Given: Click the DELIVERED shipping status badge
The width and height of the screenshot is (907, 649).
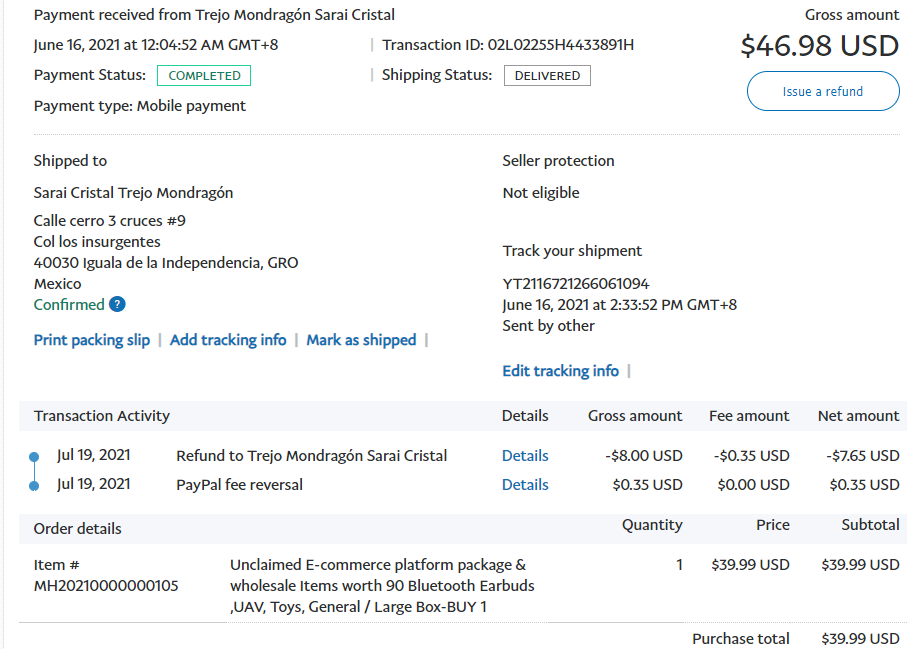Looking at the screenshot, I should point(547,76).
